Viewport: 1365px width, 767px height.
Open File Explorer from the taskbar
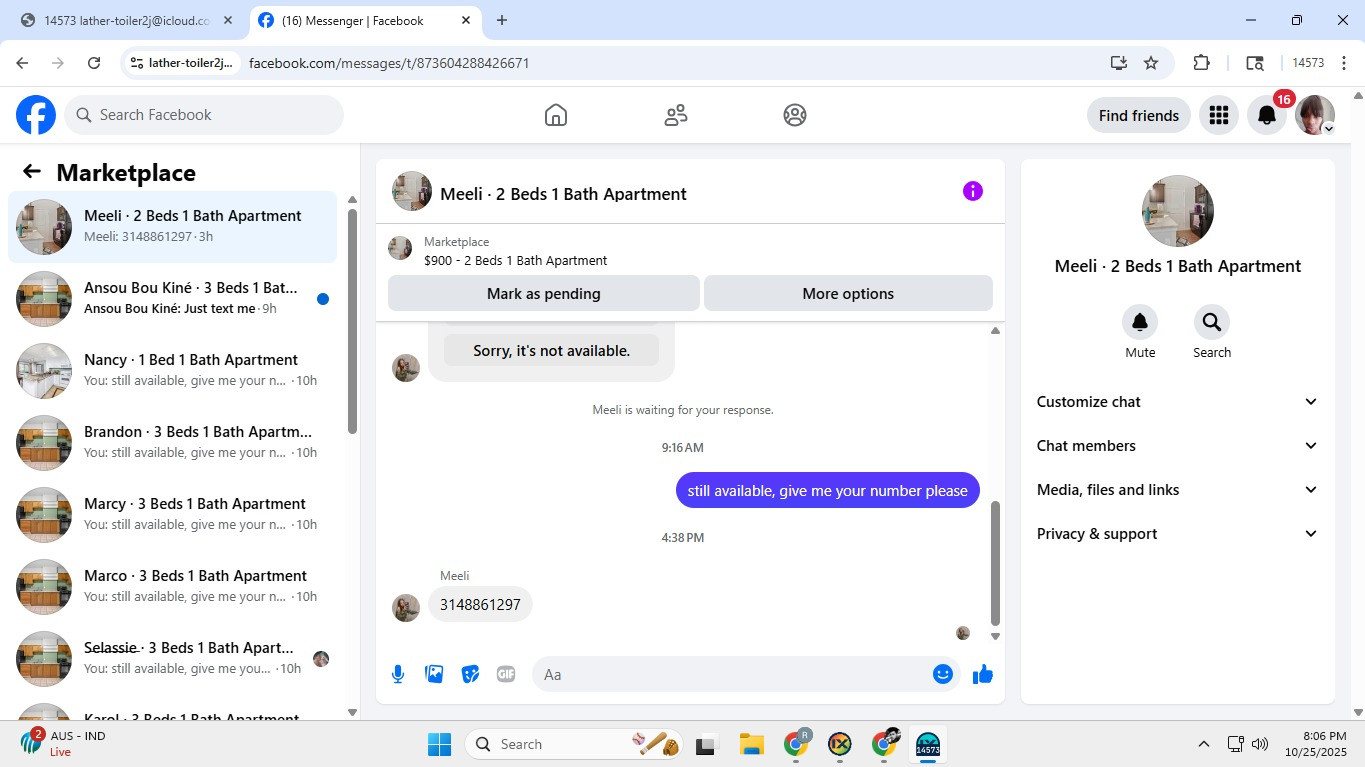click(751, 744)
